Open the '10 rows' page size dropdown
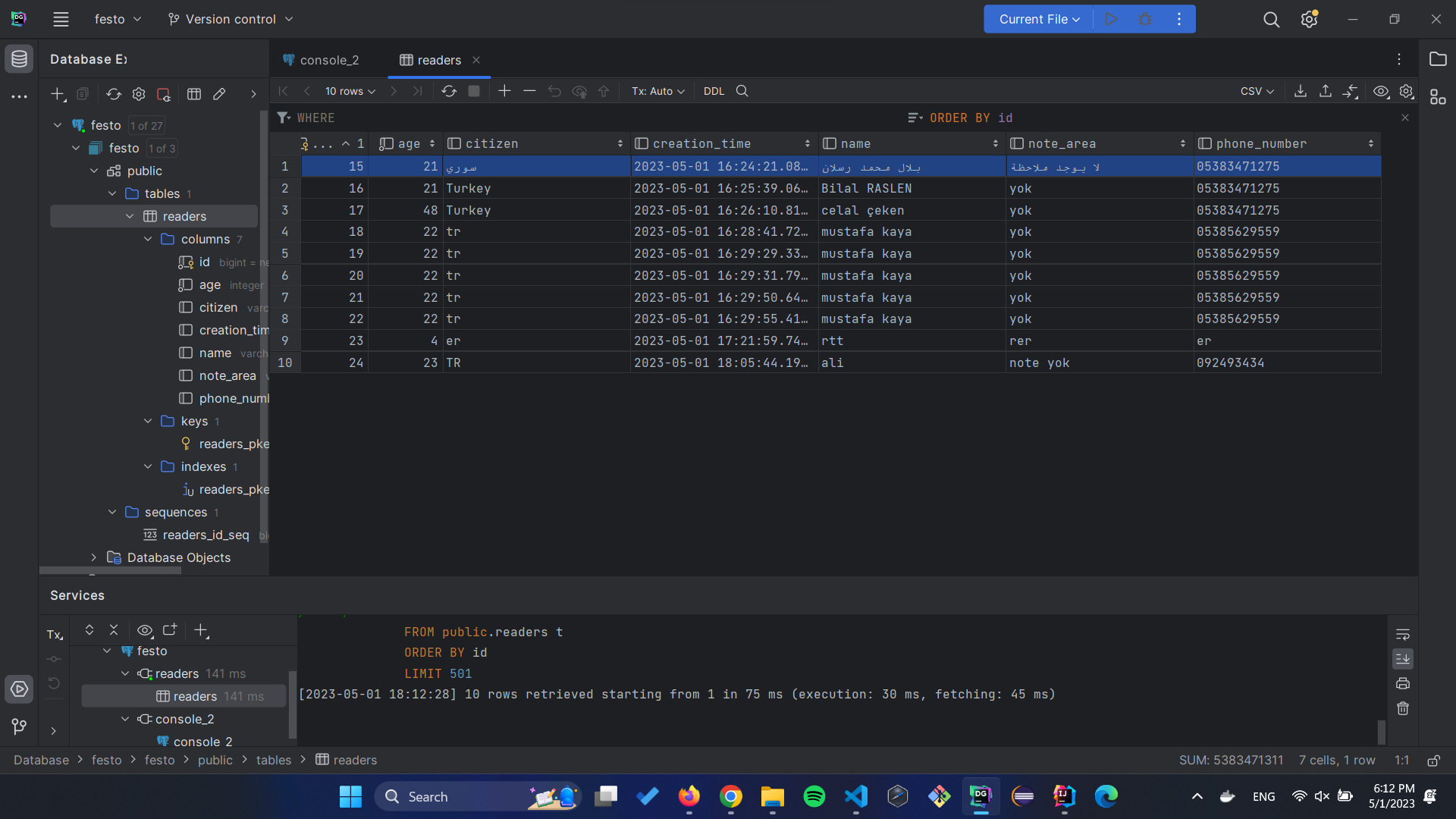The width and height of the screenshot is (1456, 819). 348,91
